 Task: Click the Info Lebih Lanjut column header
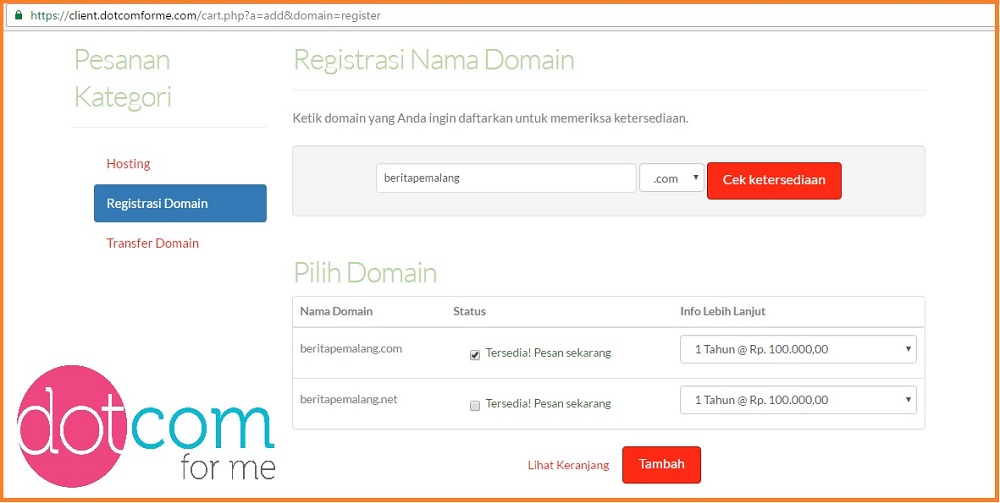[x=723, y=311]
